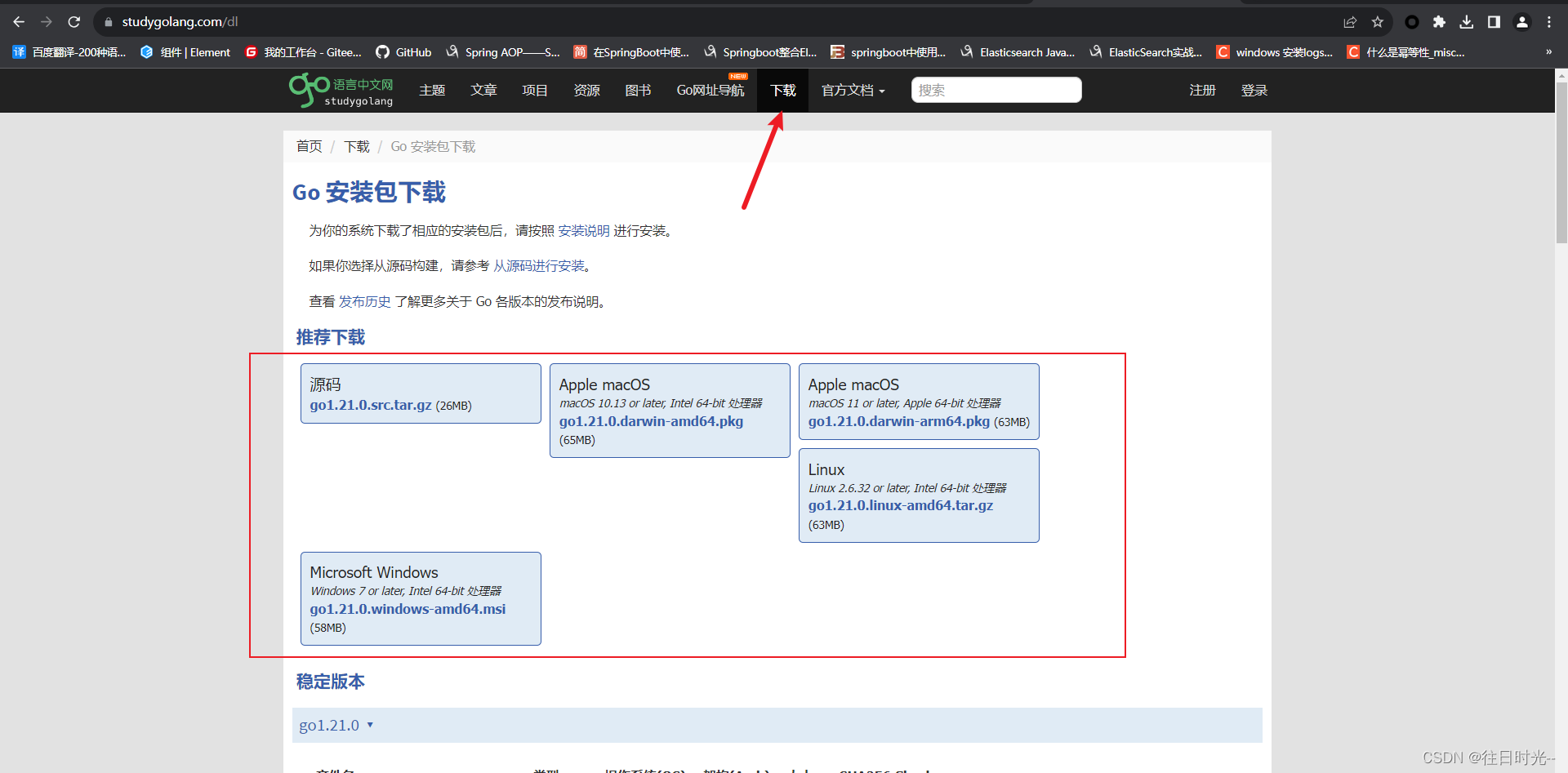Share this page icon in address bar
This screenshot has width=1568, height=773.
pos(1350,22)
